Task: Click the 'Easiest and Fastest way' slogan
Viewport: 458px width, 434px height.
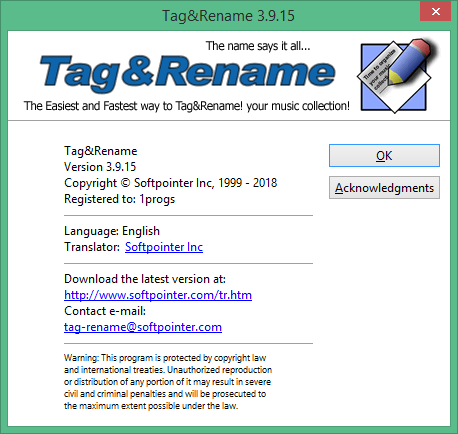Action: coord(187,106)
